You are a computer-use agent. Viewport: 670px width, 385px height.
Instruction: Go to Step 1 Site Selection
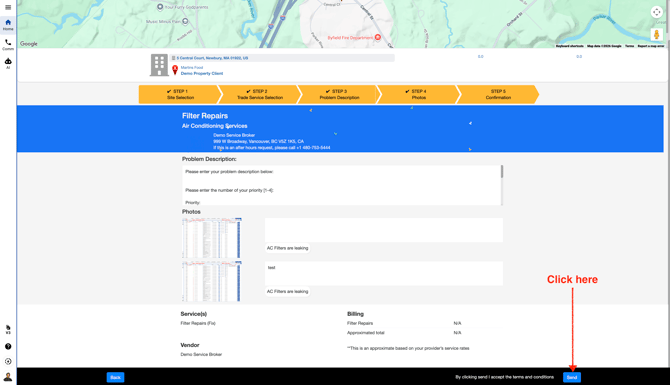click(x=178, y=94)
